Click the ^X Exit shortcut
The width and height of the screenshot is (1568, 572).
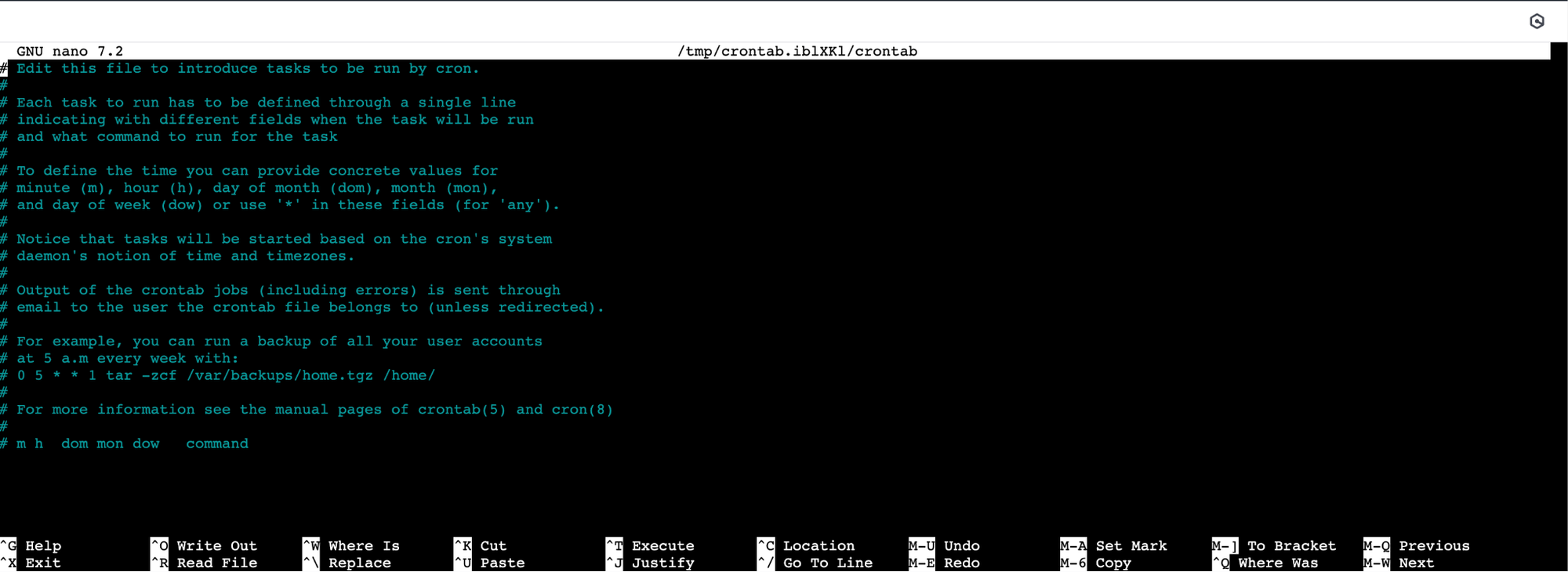pyautogui.click(x=31, y=563)
